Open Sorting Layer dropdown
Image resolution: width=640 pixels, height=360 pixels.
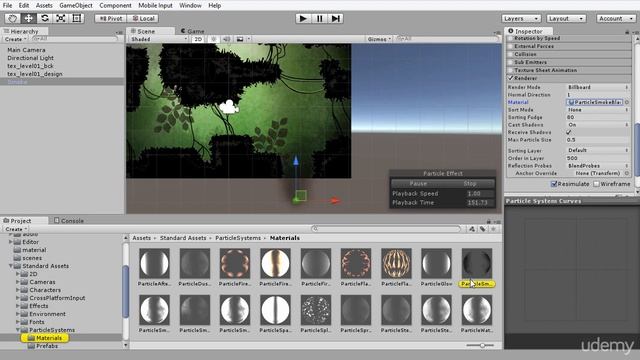coord(598,151)
